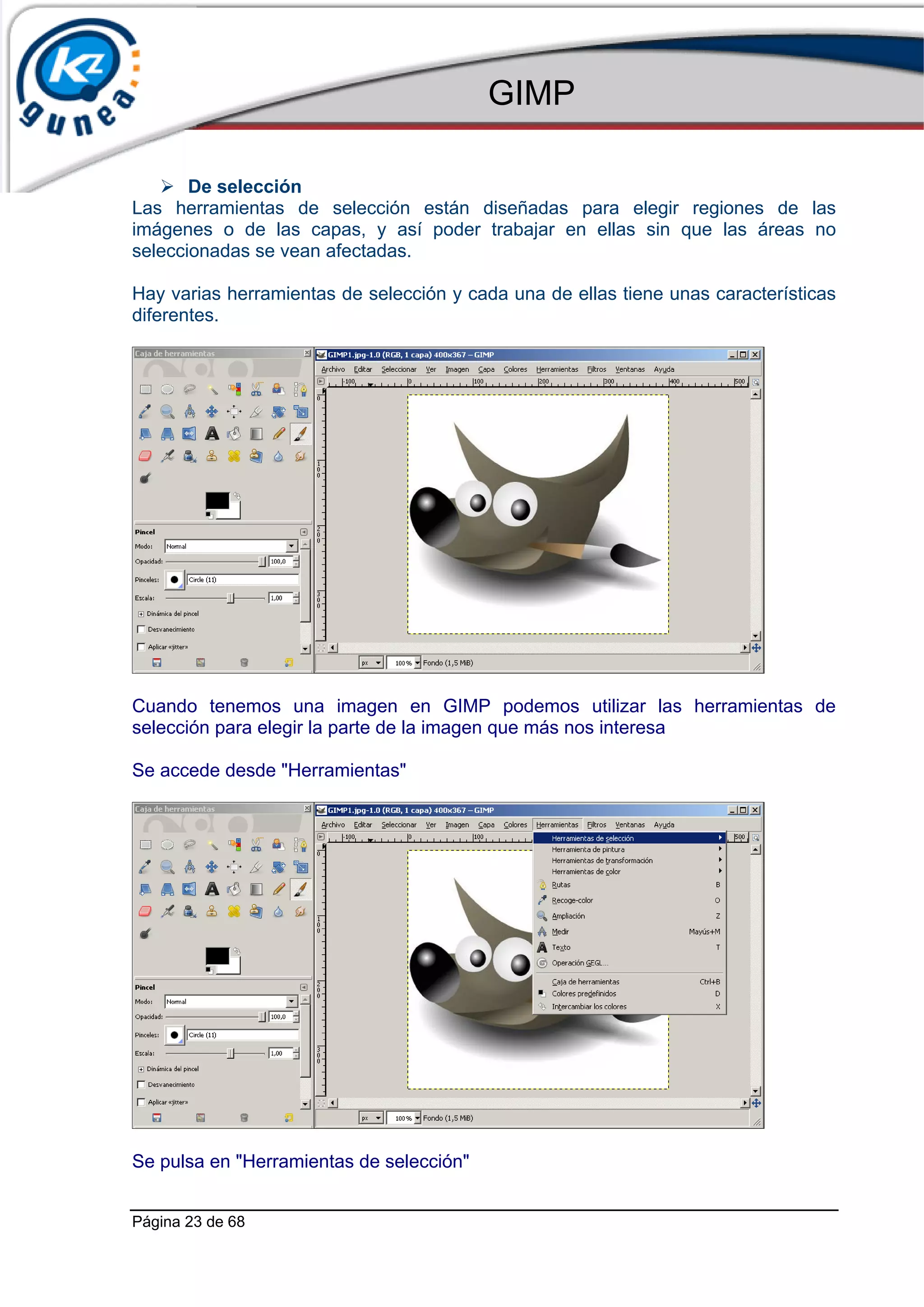Viewport: 924px width, 1307px height.
Task: Toggle the Aplicar «jitter» checkbox in the upper screenshot
Action: click(141, 647)
